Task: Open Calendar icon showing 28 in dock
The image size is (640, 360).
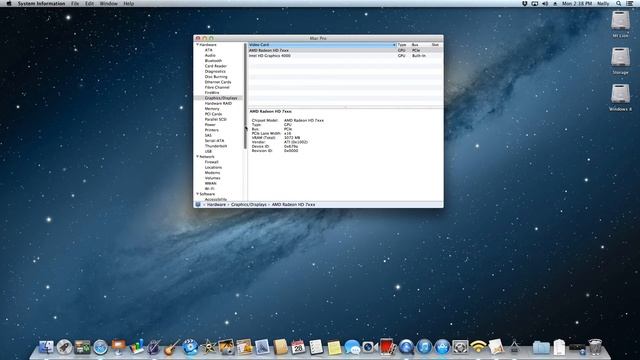Action: click(298, 347)
